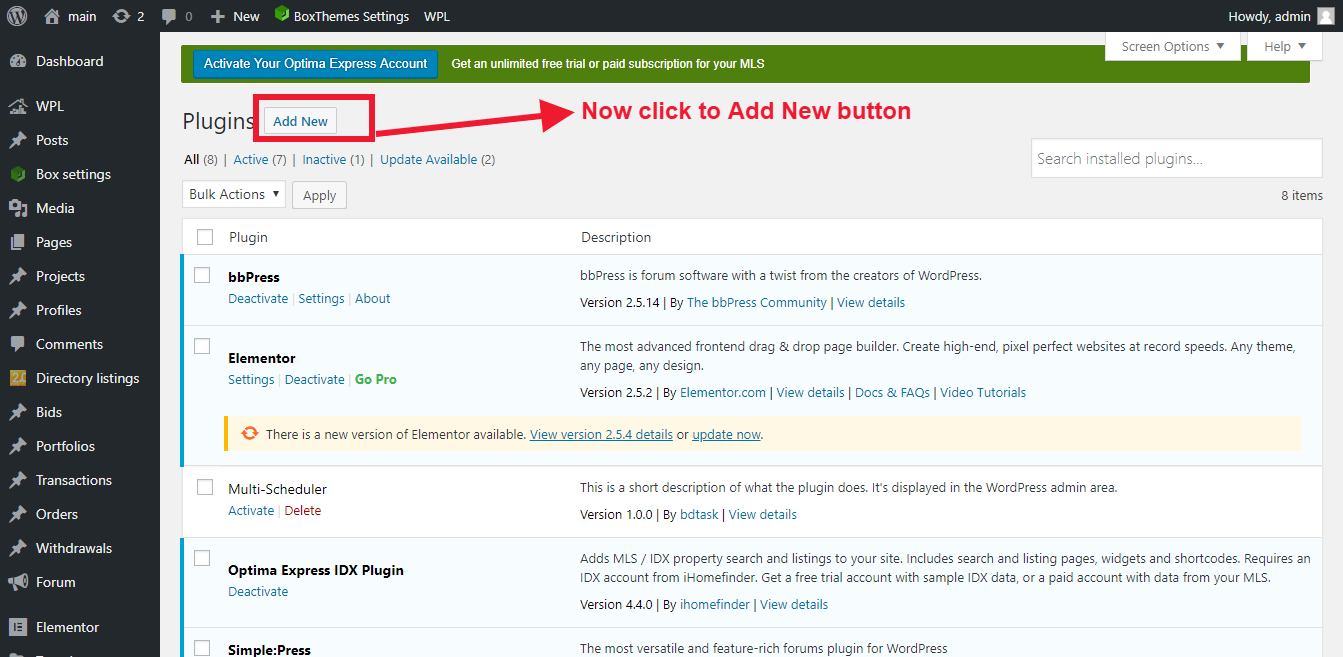Screen dimensions: 1343x657
Task: Click the Pages icon in sidebar
Action: point(18,242)
